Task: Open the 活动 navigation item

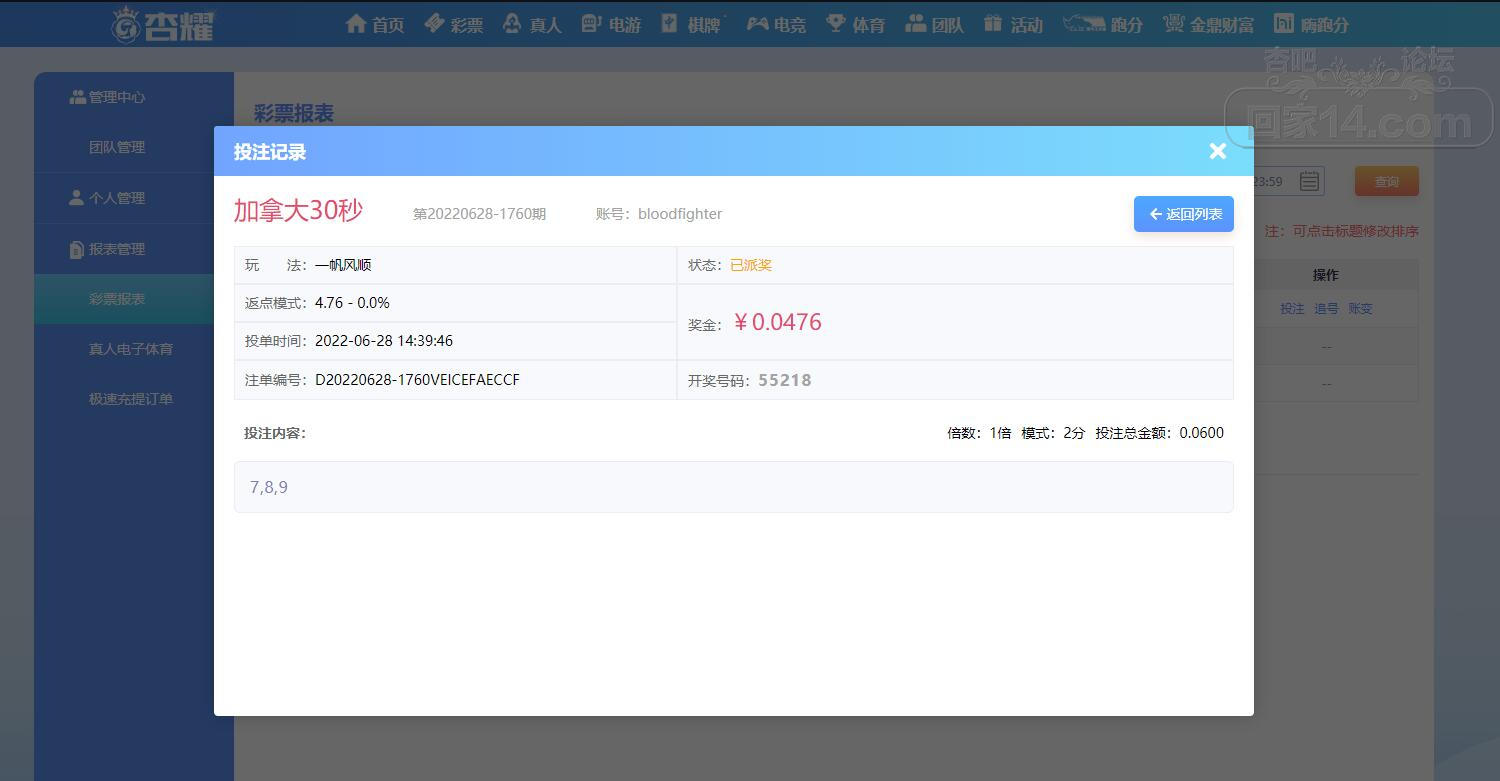Action: (x=1013, y=24)
